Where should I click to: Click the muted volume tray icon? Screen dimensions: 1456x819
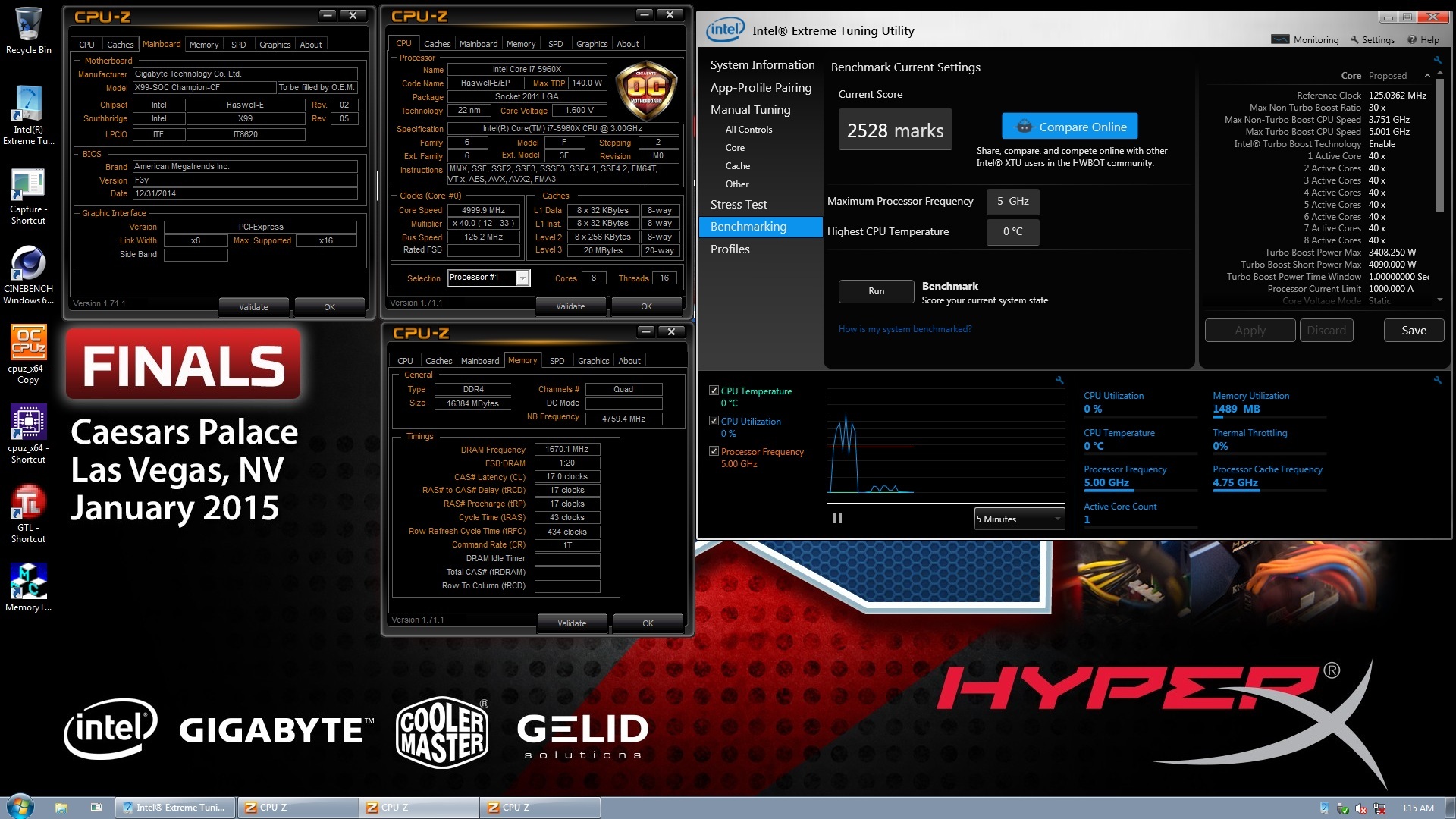[1361, 808]
